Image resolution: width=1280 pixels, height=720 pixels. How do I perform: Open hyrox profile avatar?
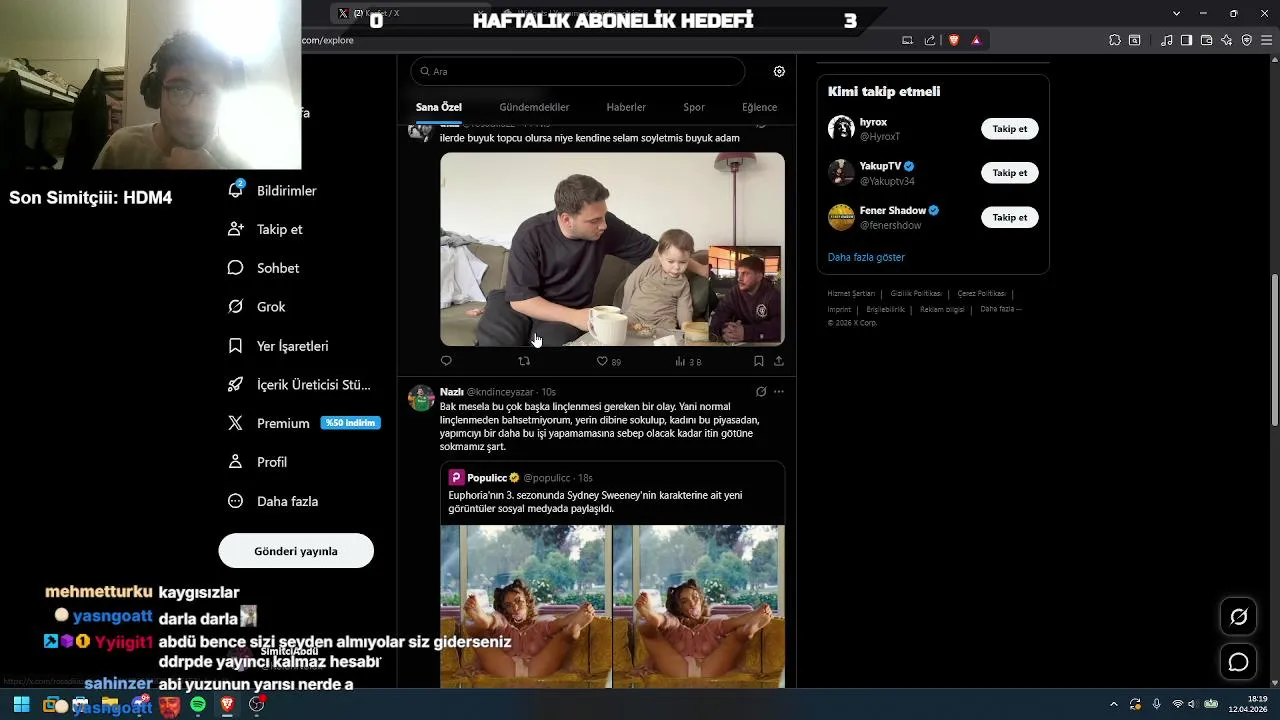841,128
